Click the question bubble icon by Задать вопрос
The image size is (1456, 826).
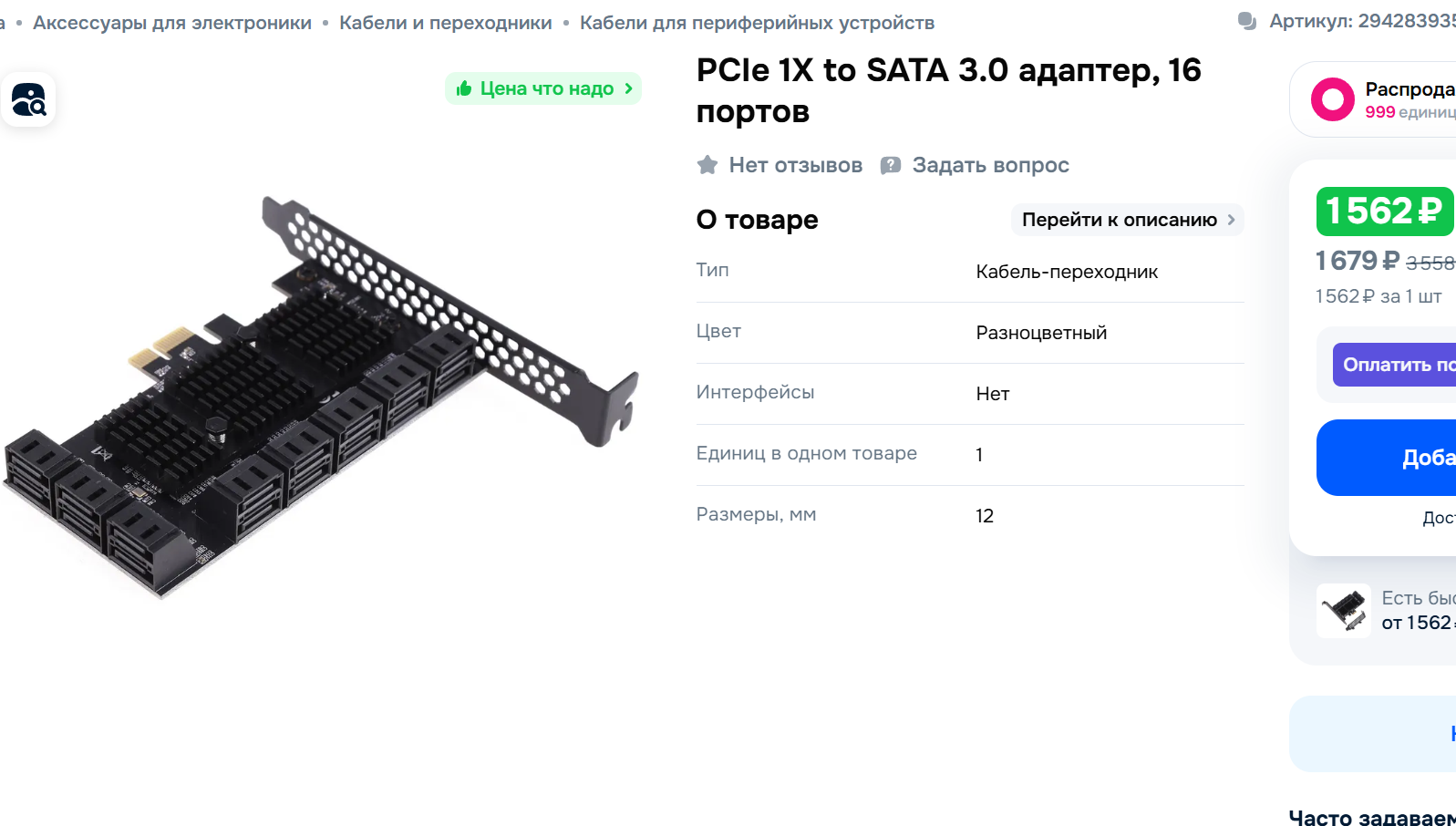click(891, 165)
